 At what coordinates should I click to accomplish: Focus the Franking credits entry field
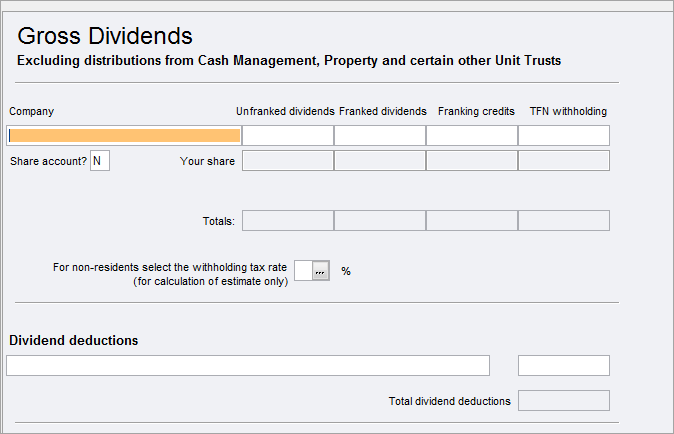tap(472, 136)
